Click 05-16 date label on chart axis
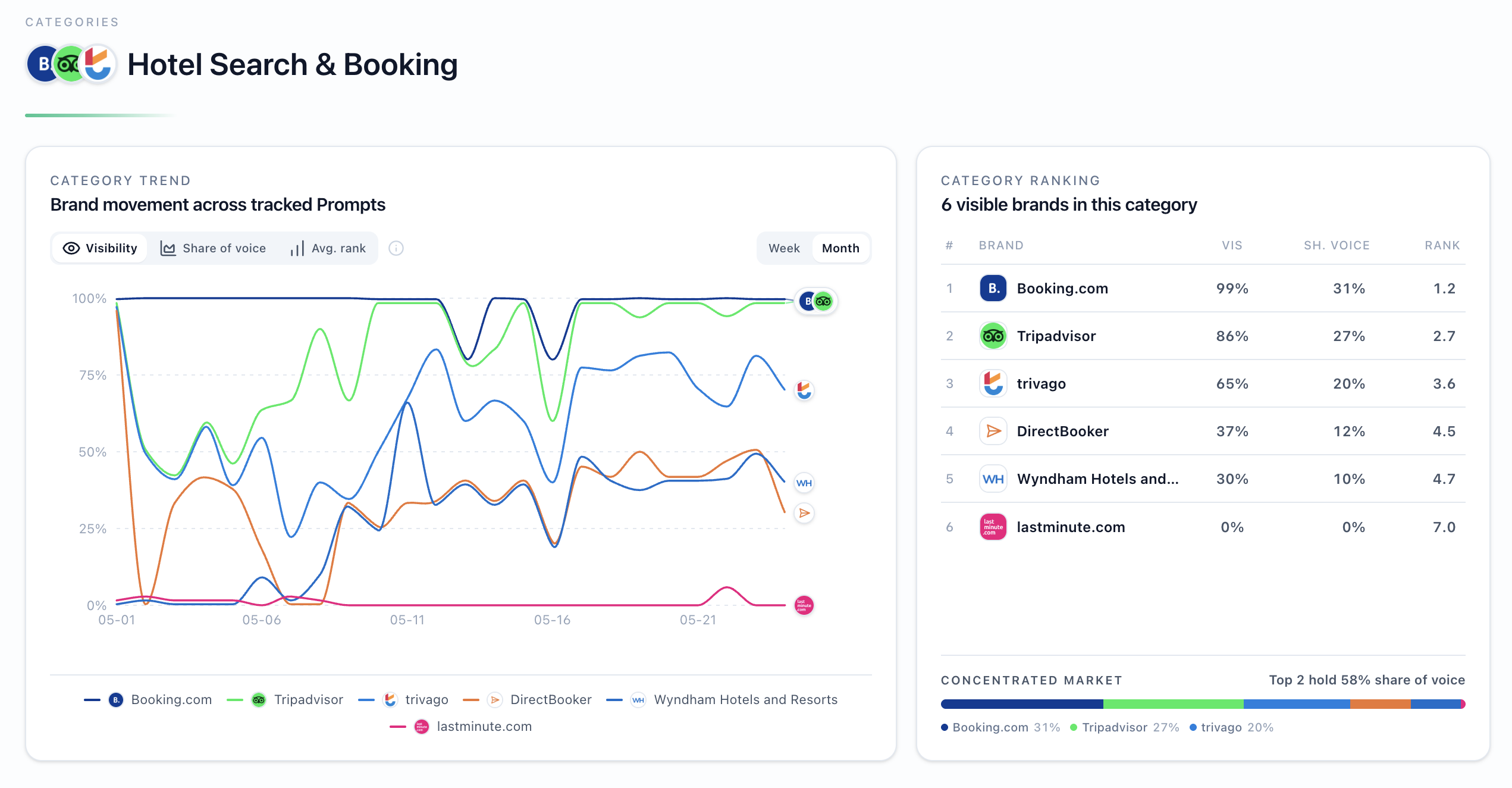This screenshot has width=1512, height=788. (x=552, y=620)
